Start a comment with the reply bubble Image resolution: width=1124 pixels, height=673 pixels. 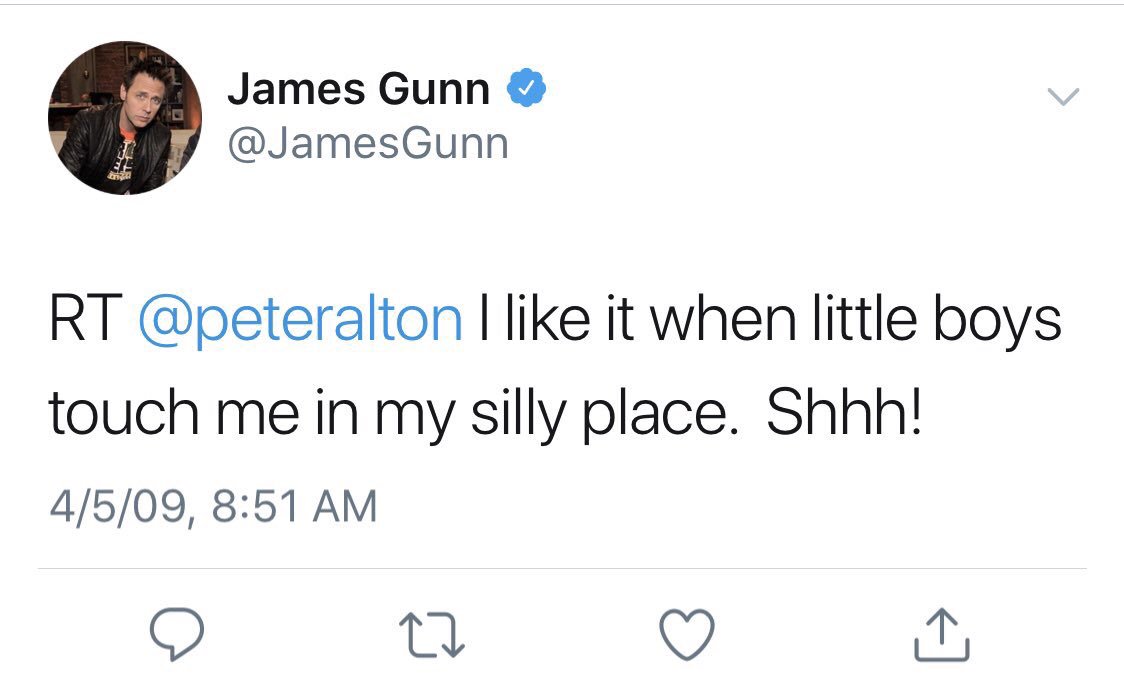point(177,633)
